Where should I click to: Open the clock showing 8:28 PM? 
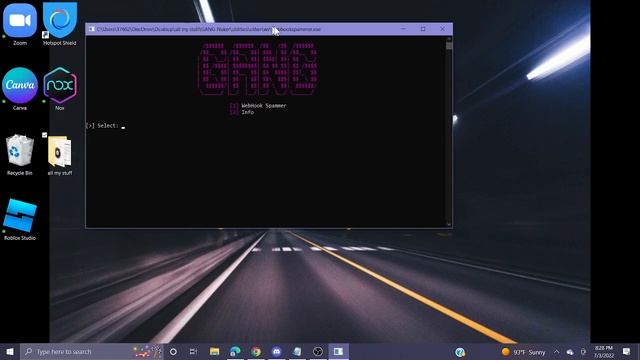604,352
